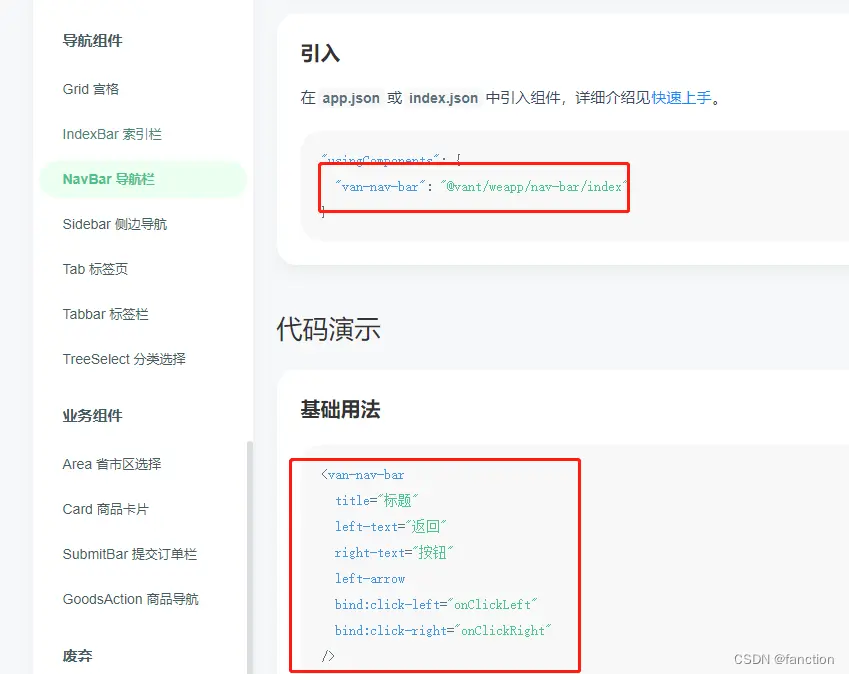Open the Grid 宫格 sidebar entry
Image resolution: width=849 pixels, height=674 pixels.
pyautogui.click(x=90, y=89)
